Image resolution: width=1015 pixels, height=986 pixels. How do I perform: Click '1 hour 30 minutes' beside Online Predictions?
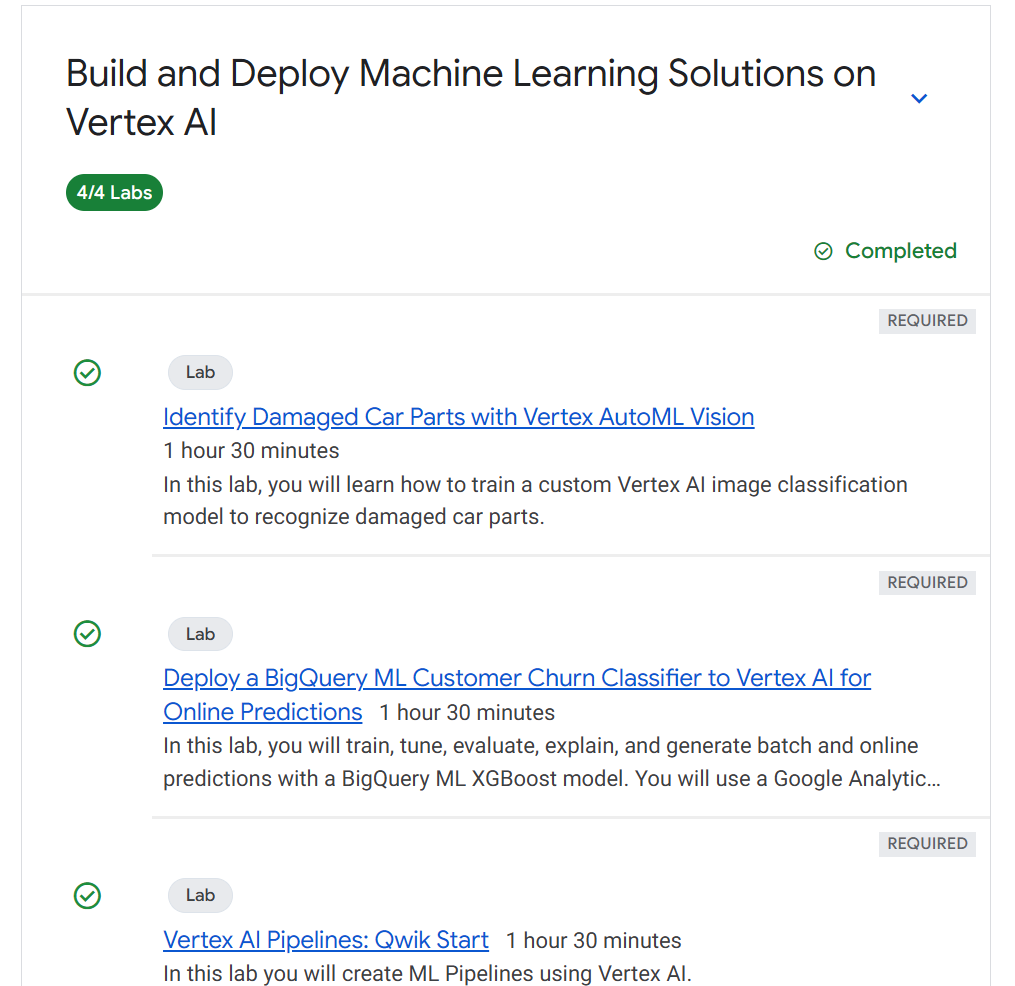(x=467, y=713)
